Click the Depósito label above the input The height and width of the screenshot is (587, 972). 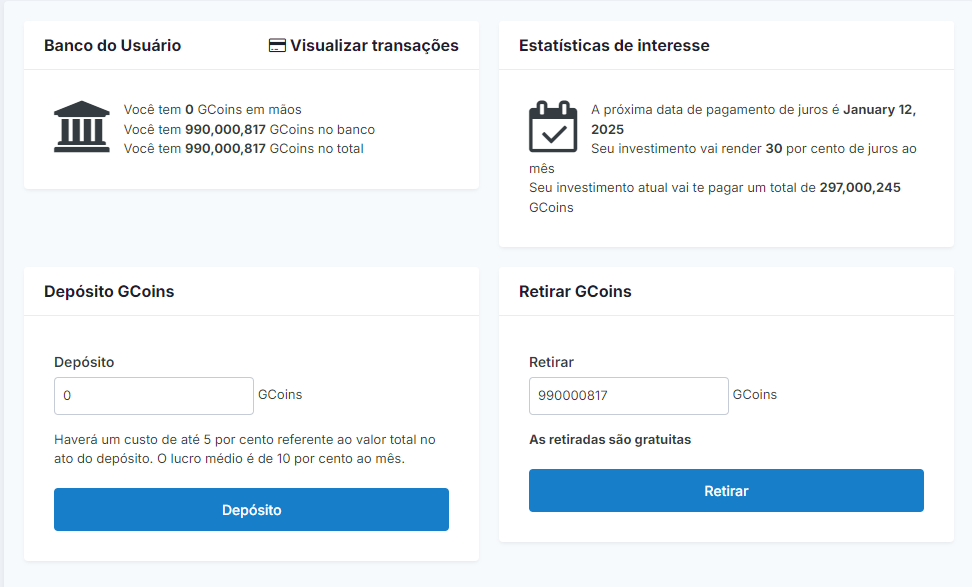click(x=84, y=362)
